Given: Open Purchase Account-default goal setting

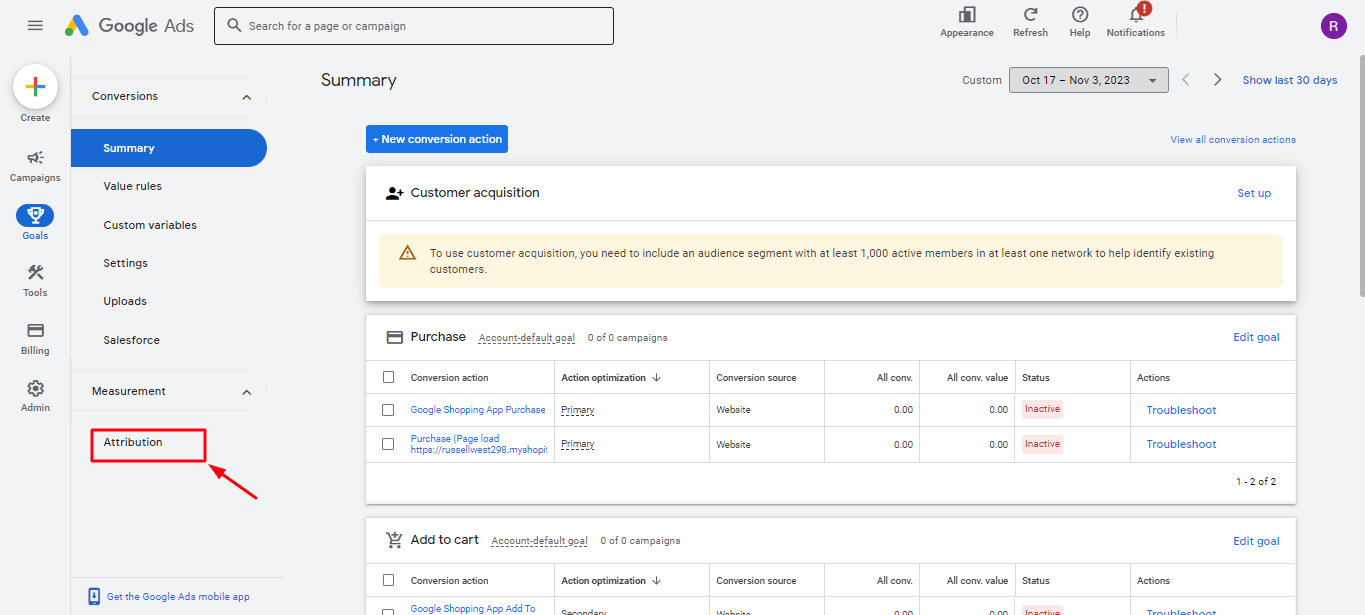Looking at the screenshot, I should pos(527,338).
